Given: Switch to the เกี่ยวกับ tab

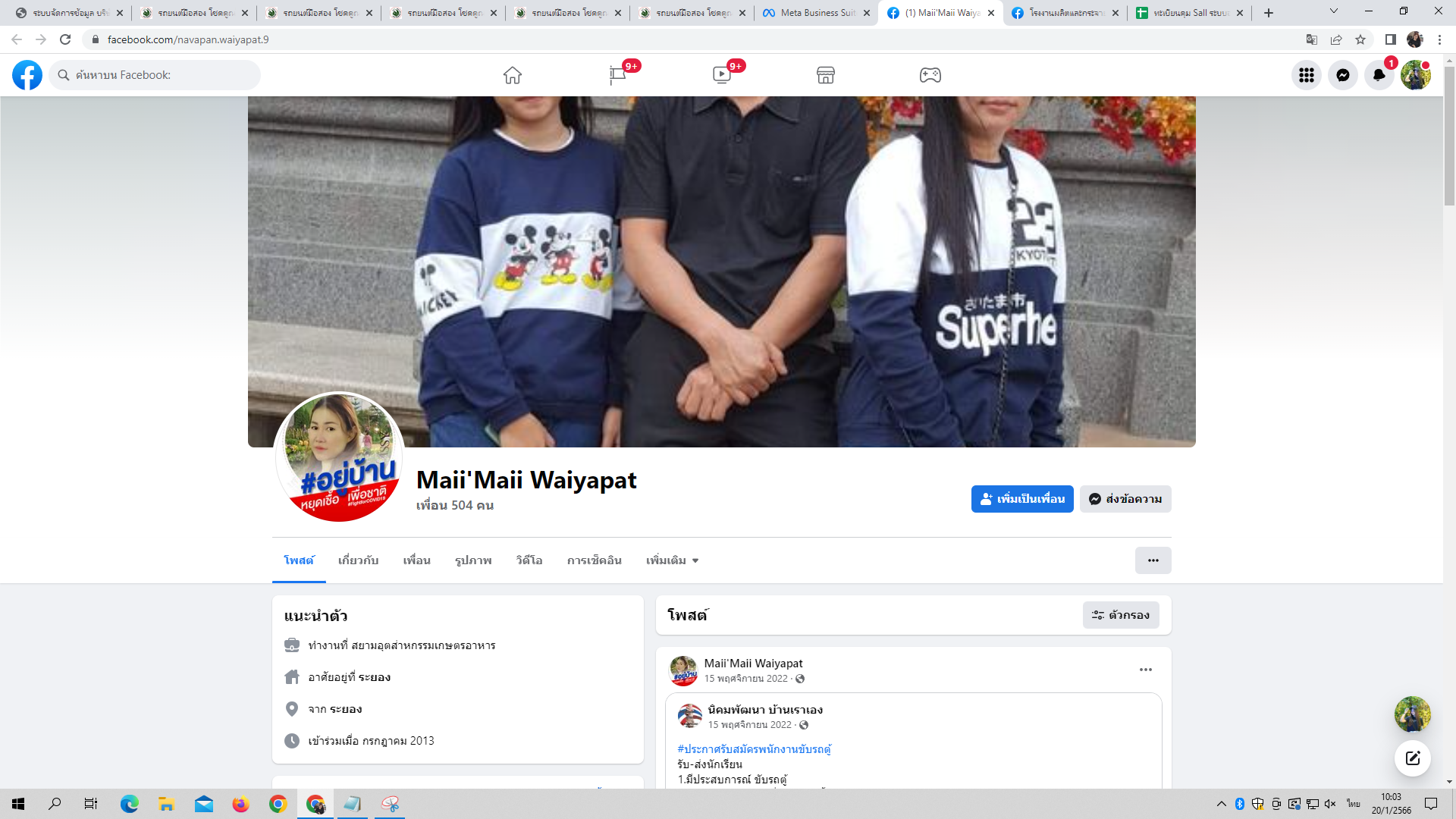Looking at the screenshot, I should coord(358,560).
